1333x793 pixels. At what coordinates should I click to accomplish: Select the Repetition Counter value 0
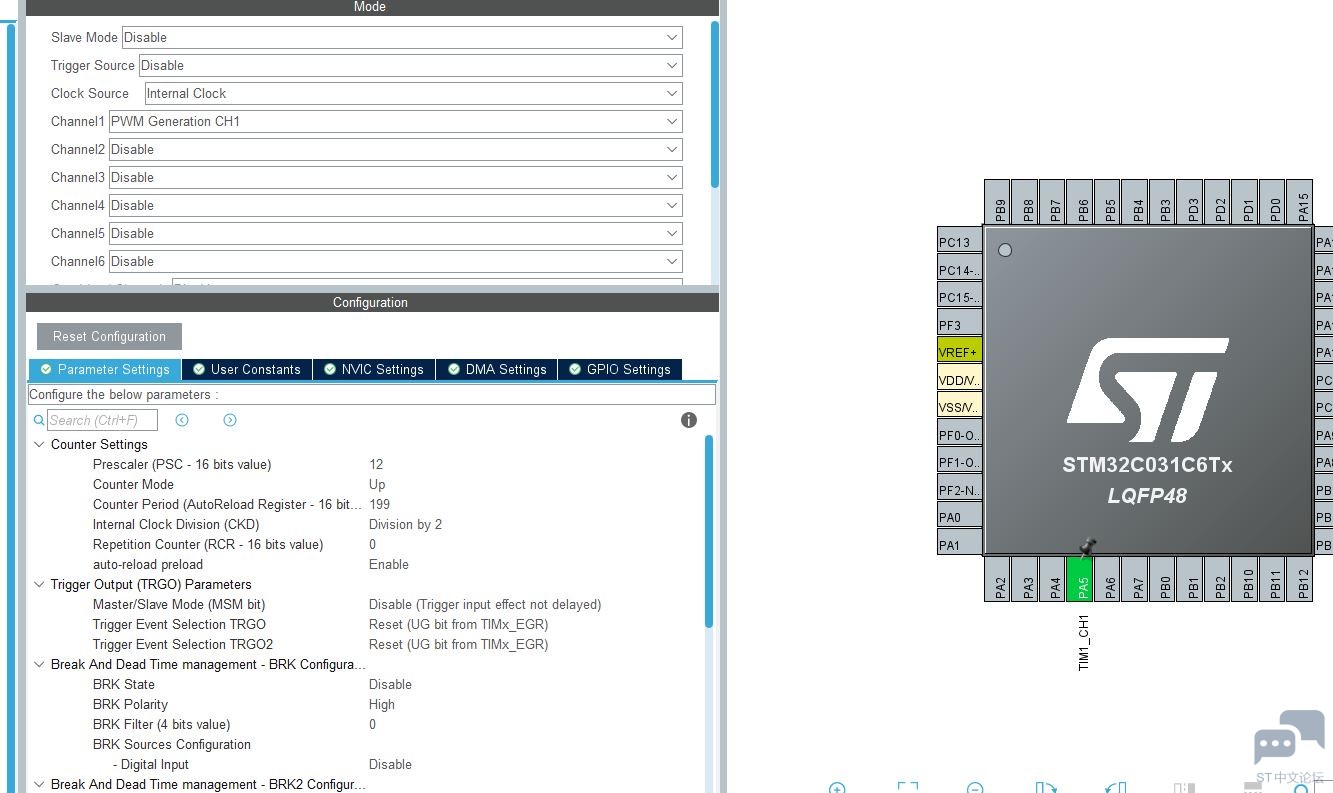pos(373,544)
